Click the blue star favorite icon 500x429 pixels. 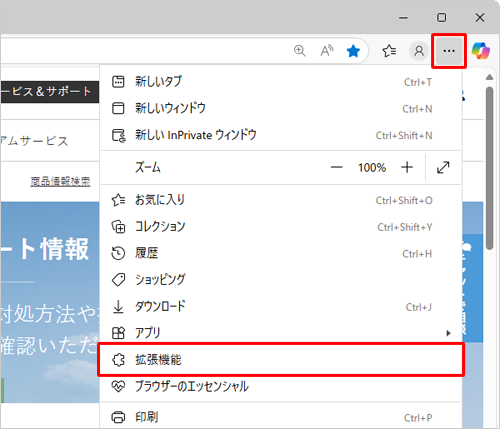coord(353,51)
